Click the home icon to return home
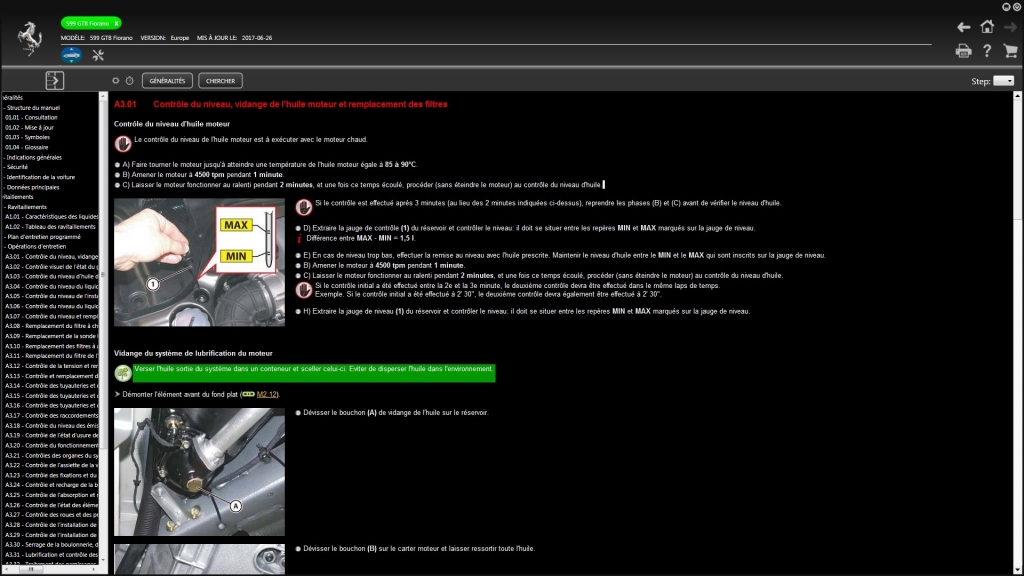This screenshot has height=576, width=1024. pyautogui.click(x=987, y=26)
